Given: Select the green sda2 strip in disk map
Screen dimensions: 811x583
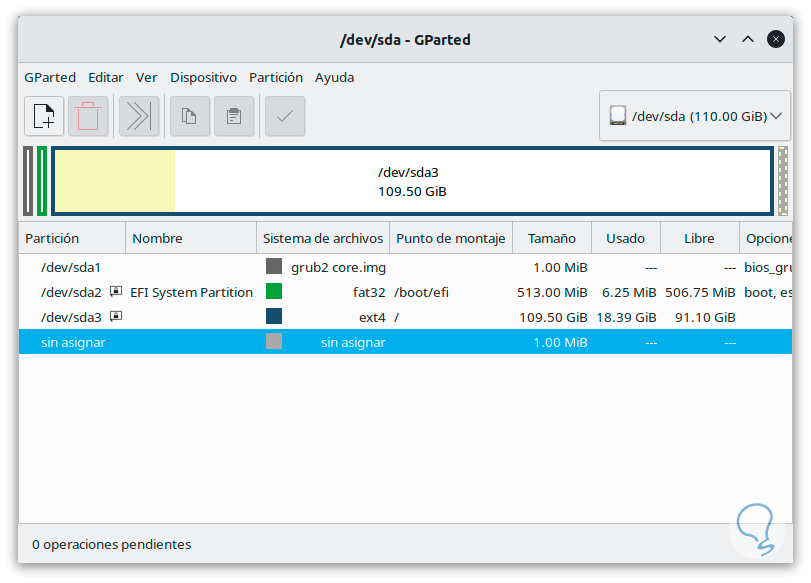Looking at the screenshot, I should pyautogui.click(x=42, y=181).
